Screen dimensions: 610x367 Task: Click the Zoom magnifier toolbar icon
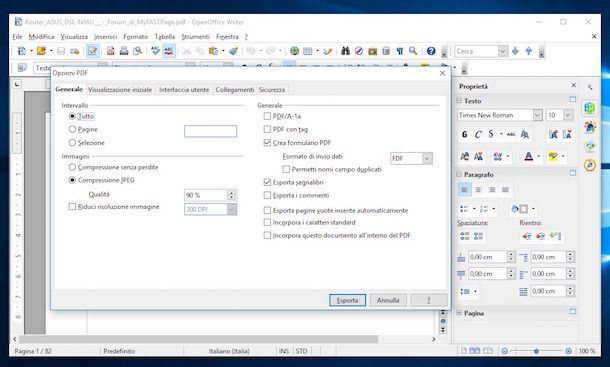pyautogui.click(x=413, y=51)
